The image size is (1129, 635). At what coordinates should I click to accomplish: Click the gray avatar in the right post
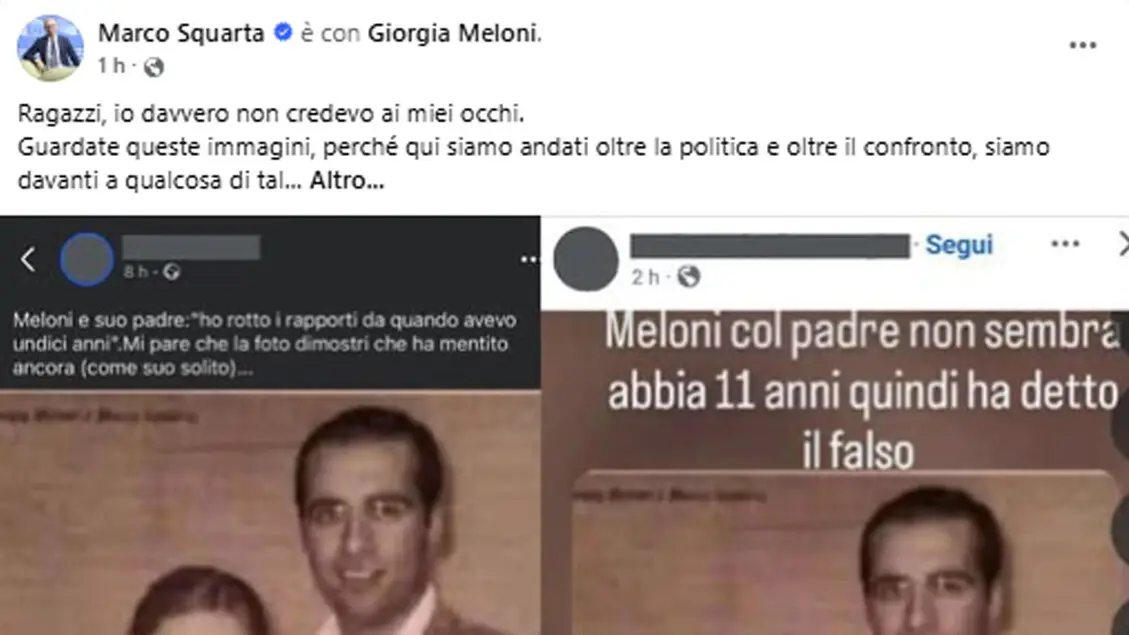coord(585,259)
